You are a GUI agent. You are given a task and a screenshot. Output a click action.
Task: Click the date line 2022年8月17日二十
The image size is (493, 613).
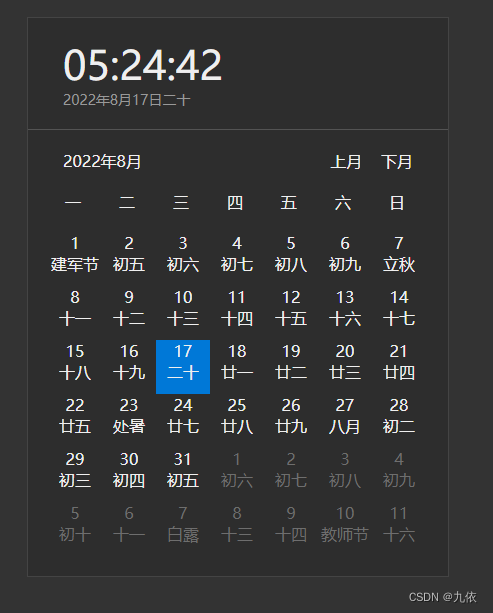tap(127, 100)
